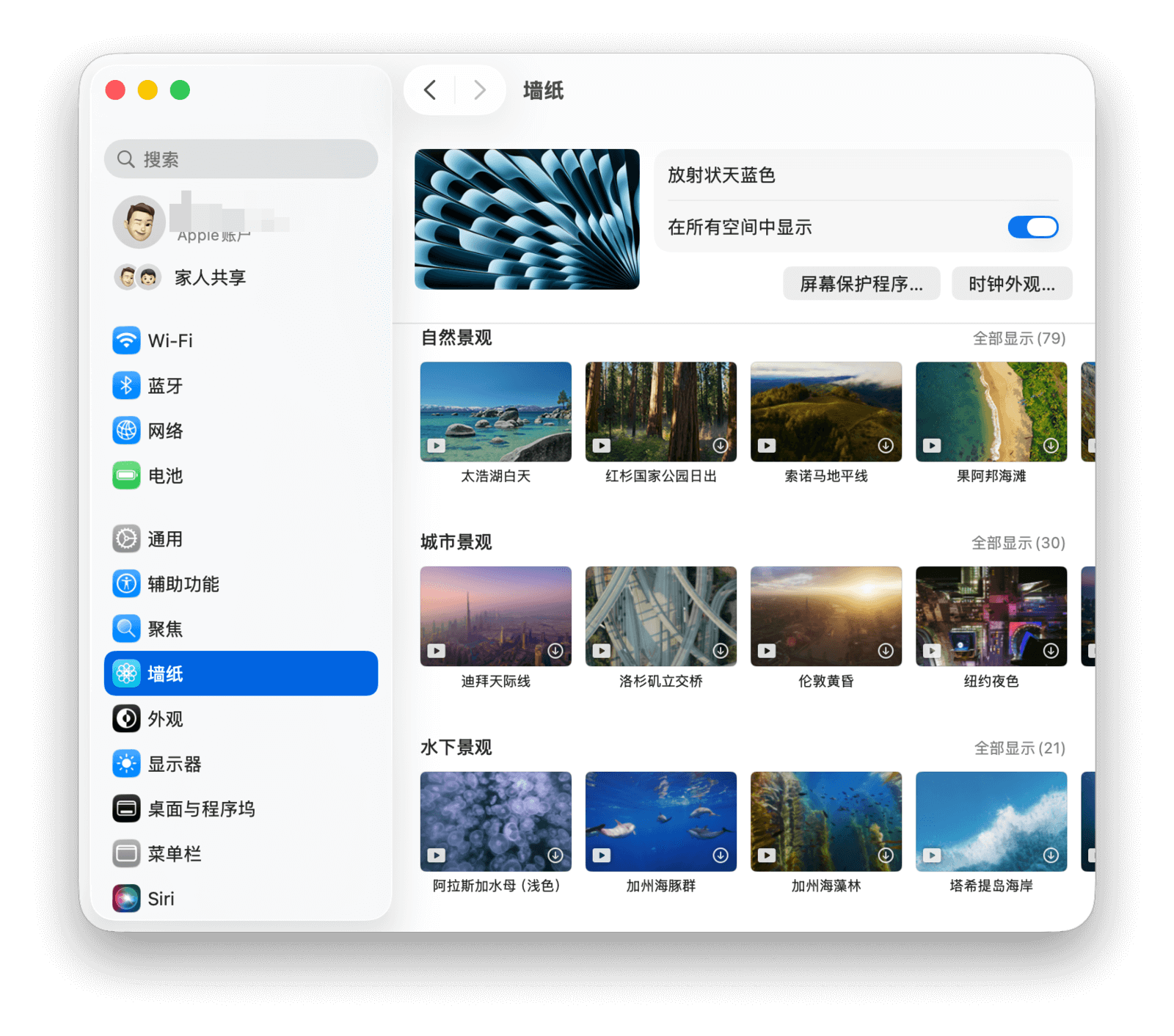Click the Wi-Fi icon in sidebar
Viewport: 1174px width, 1036px height.
126,340
